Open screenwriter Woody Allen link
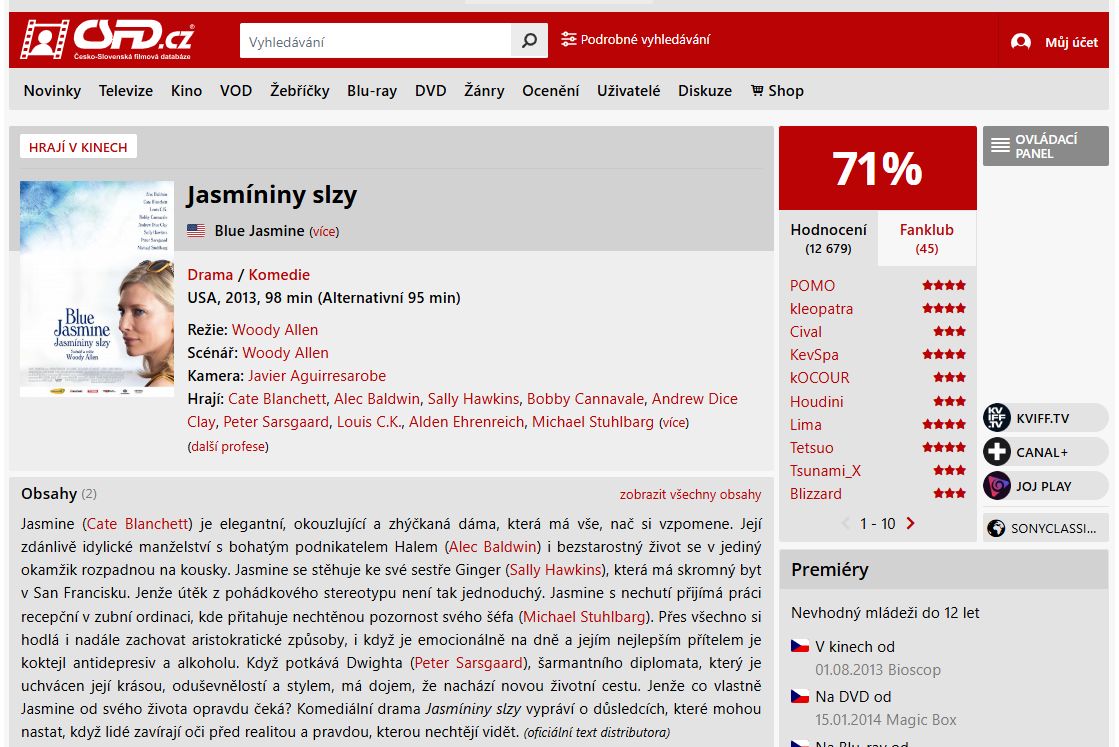1119x747 pixels. click(285, 352)
